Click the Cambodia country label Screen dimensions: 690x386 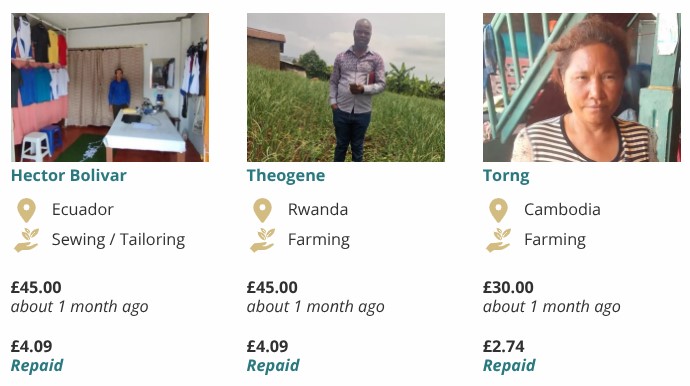(x=562, y=210)
